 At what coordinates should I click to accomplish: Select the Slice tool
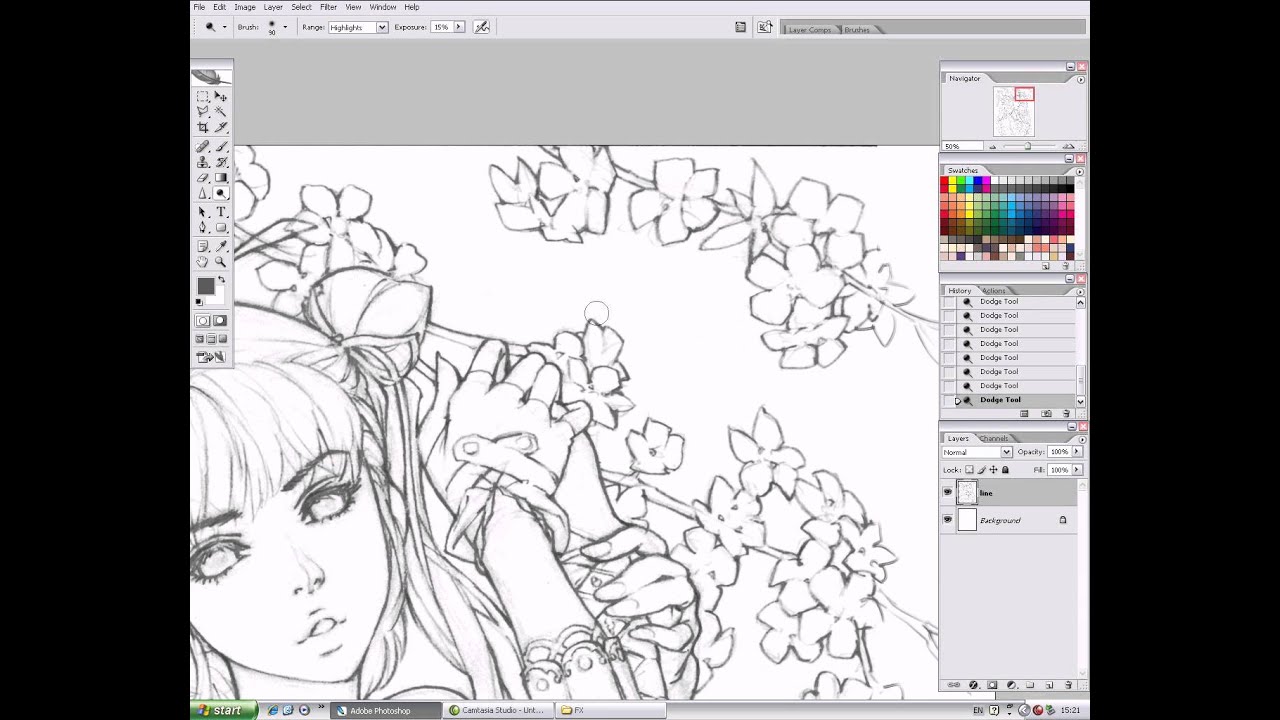tap(221, 128)
